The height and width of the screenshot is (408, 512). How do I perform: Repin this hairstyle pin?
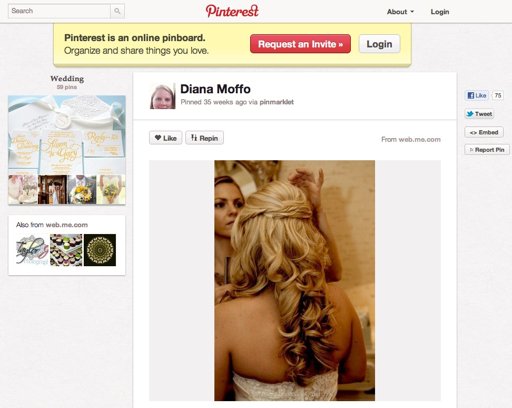click(204, 138)
